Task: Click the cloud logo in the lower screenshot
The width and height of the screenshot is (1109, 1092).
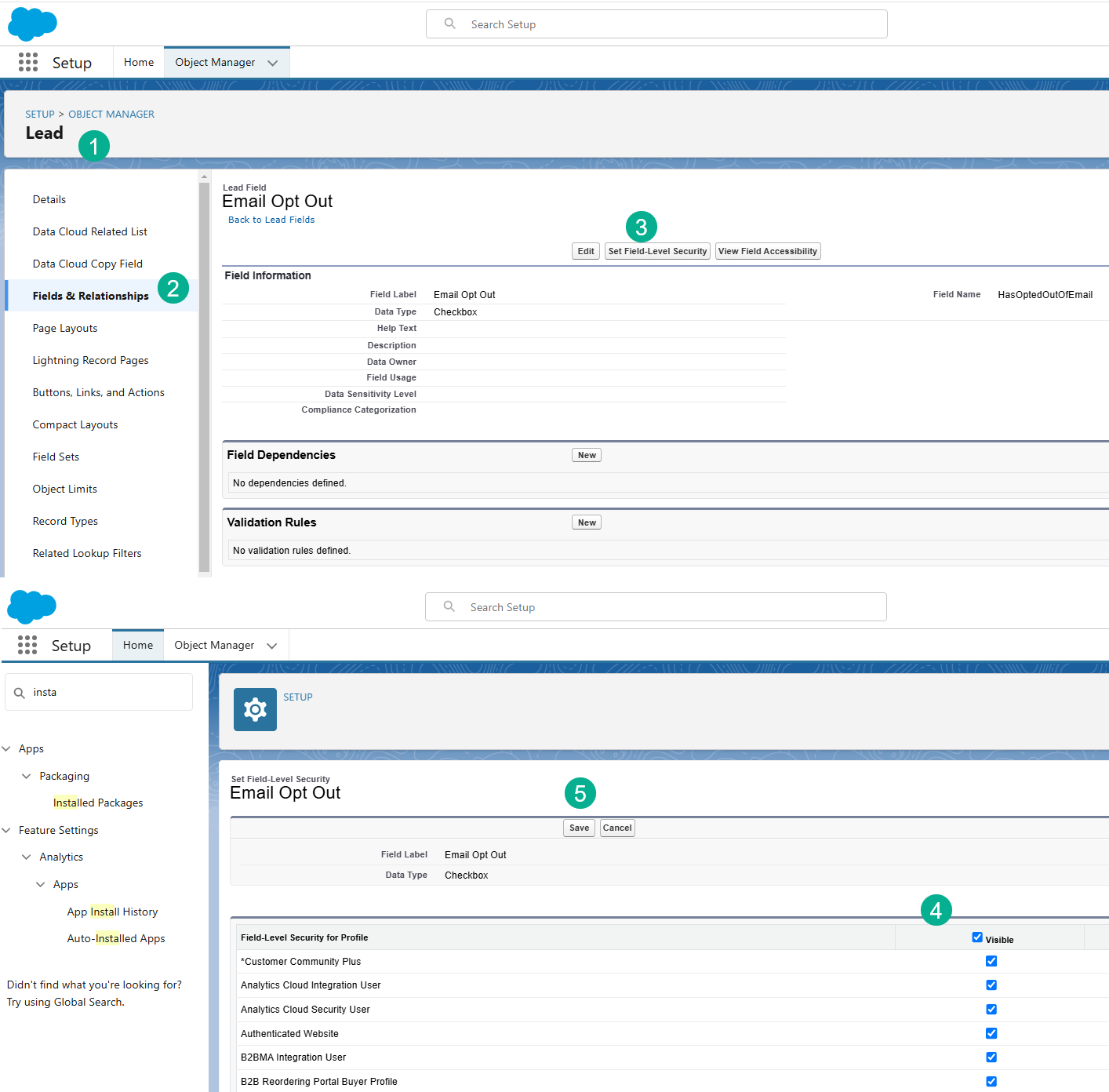Action: (x=31, y=607)
